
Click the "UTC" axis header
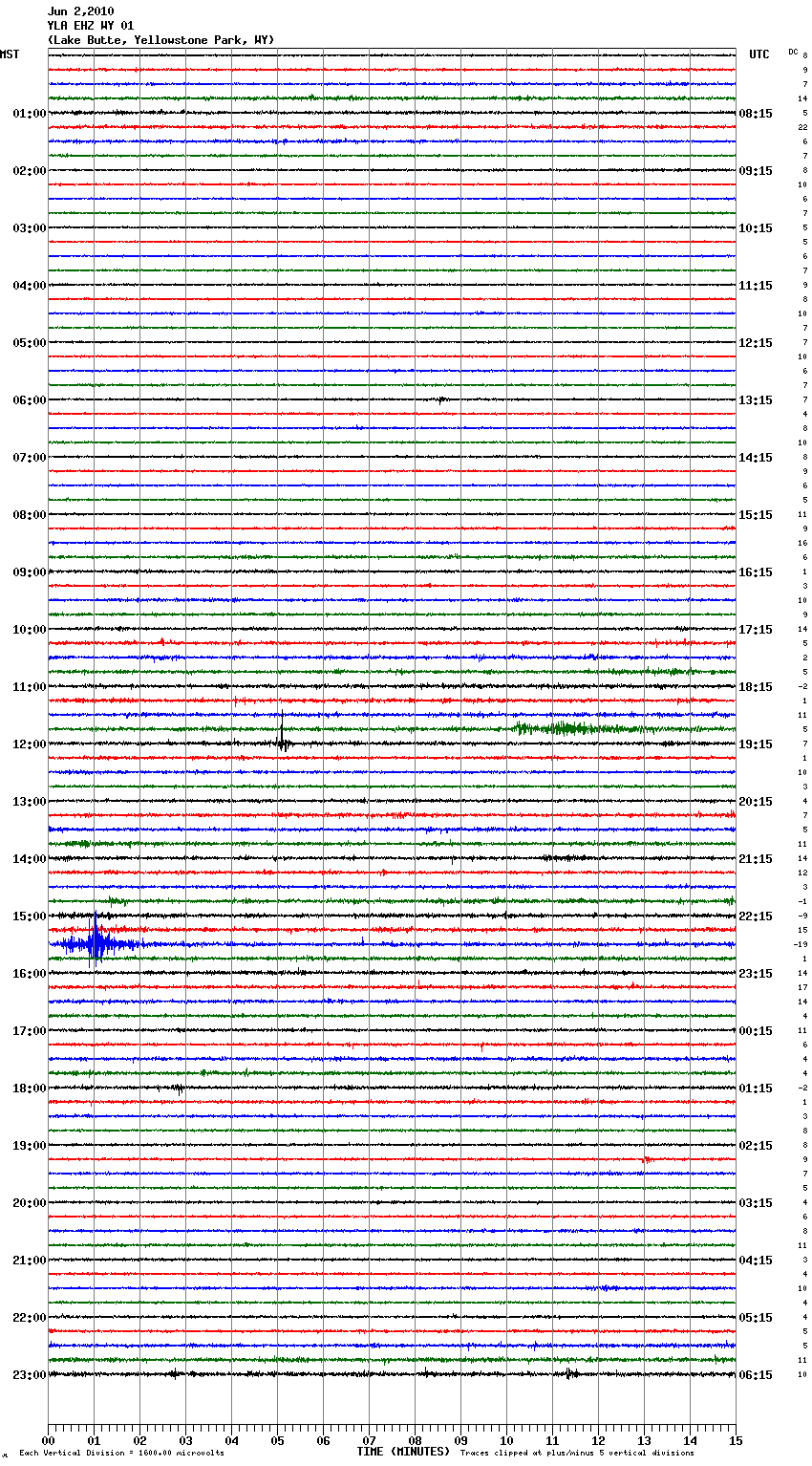point(759,54)
